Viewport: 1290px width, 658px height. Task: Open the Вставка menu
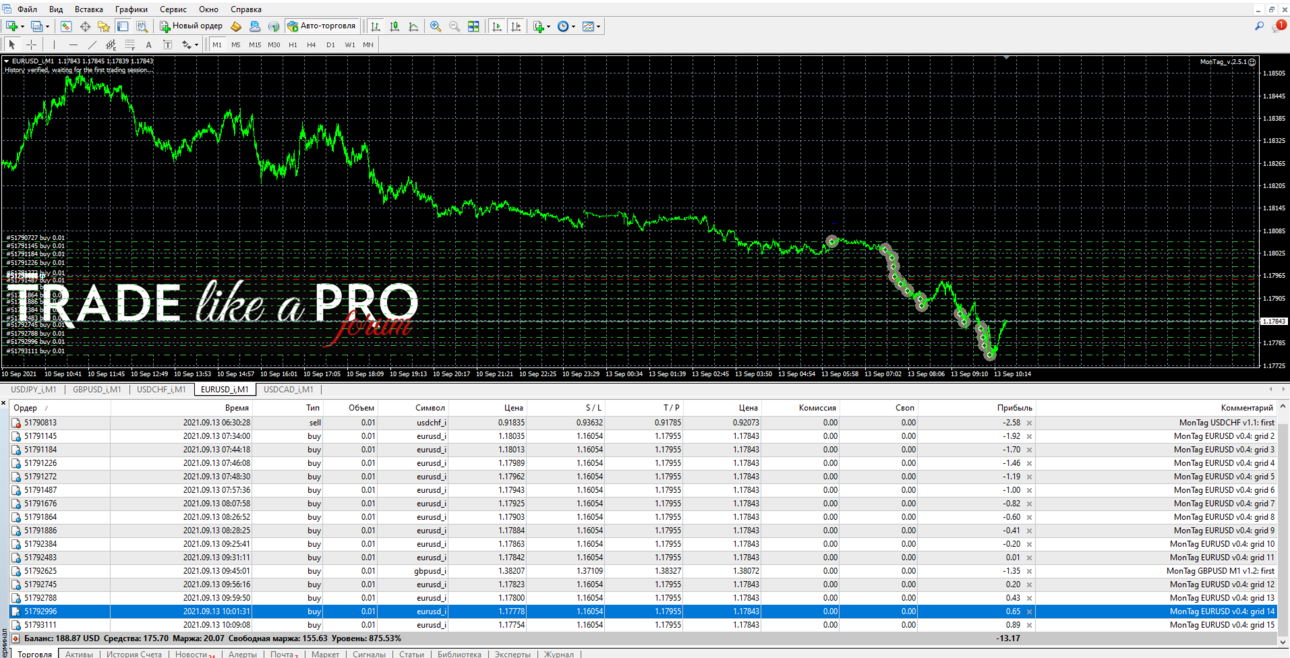[89, 9]
